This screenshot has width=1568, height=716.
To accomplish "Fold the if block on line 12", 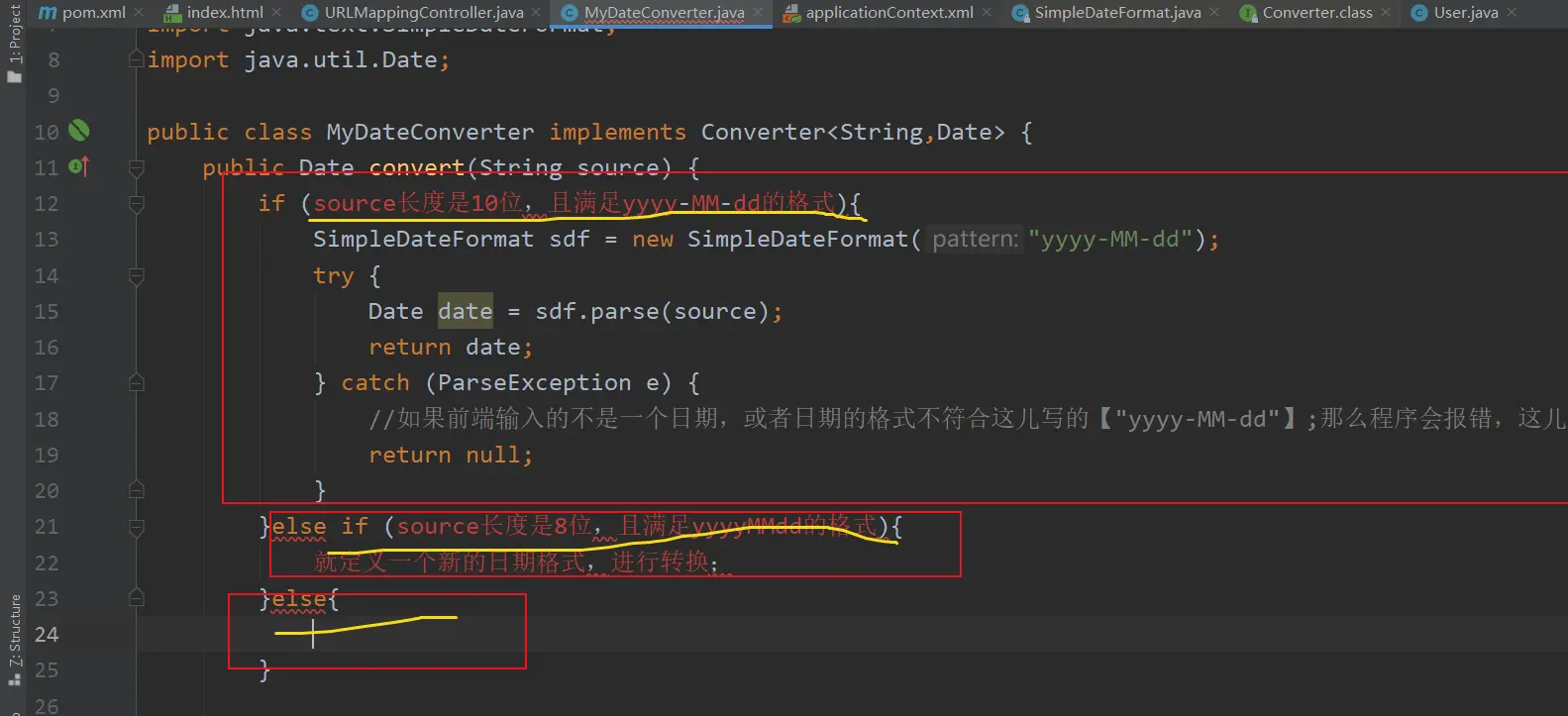I will coord(137,204).
